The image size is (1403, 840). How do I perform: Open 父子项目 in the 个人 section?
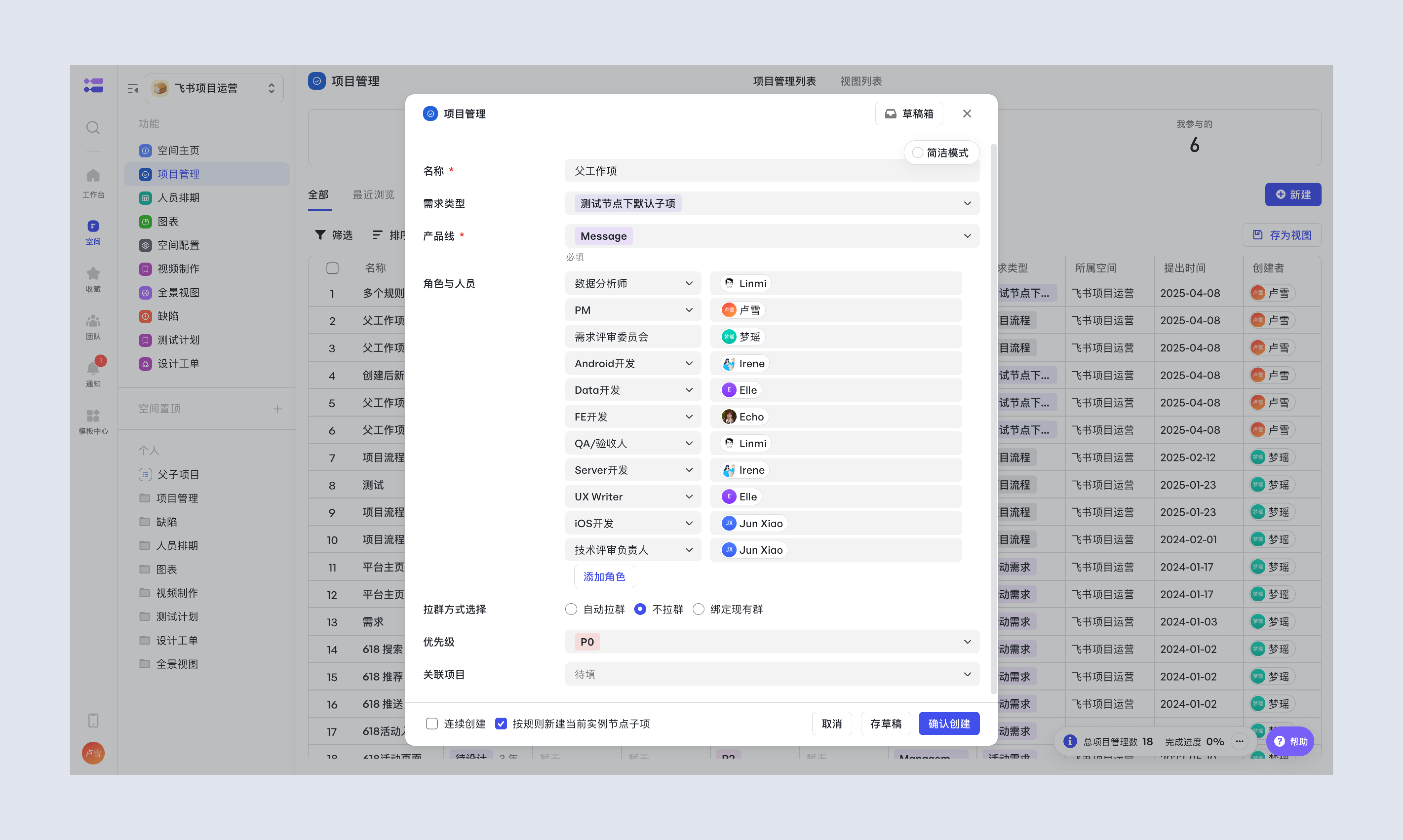[207, 474]
